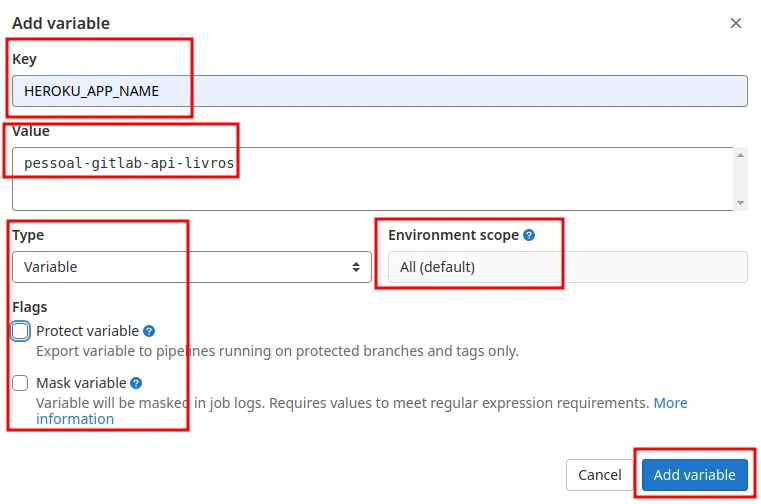Open Mask variable help icon
Image resolution: width=761 pixels, height=504 pixels.
(136, 383)
